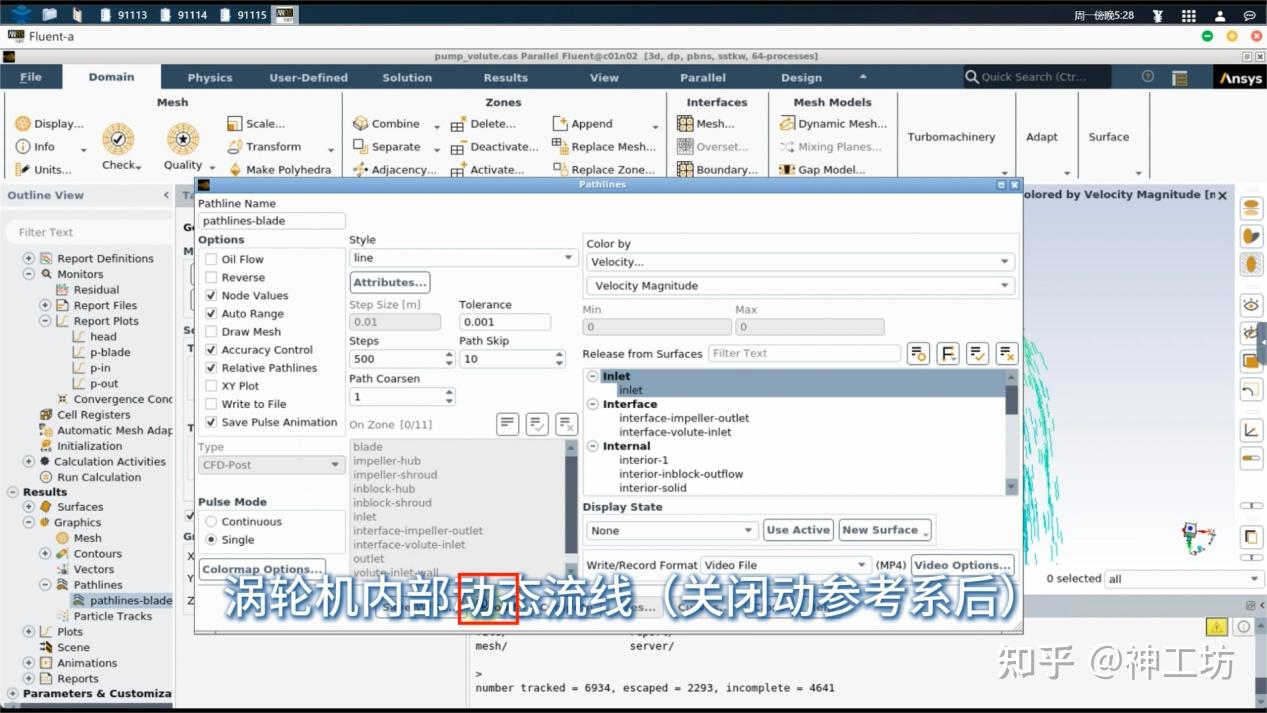Click the Separate zones icon
1267x713 pixels.
pyautogui.click(x=361, y=147)
